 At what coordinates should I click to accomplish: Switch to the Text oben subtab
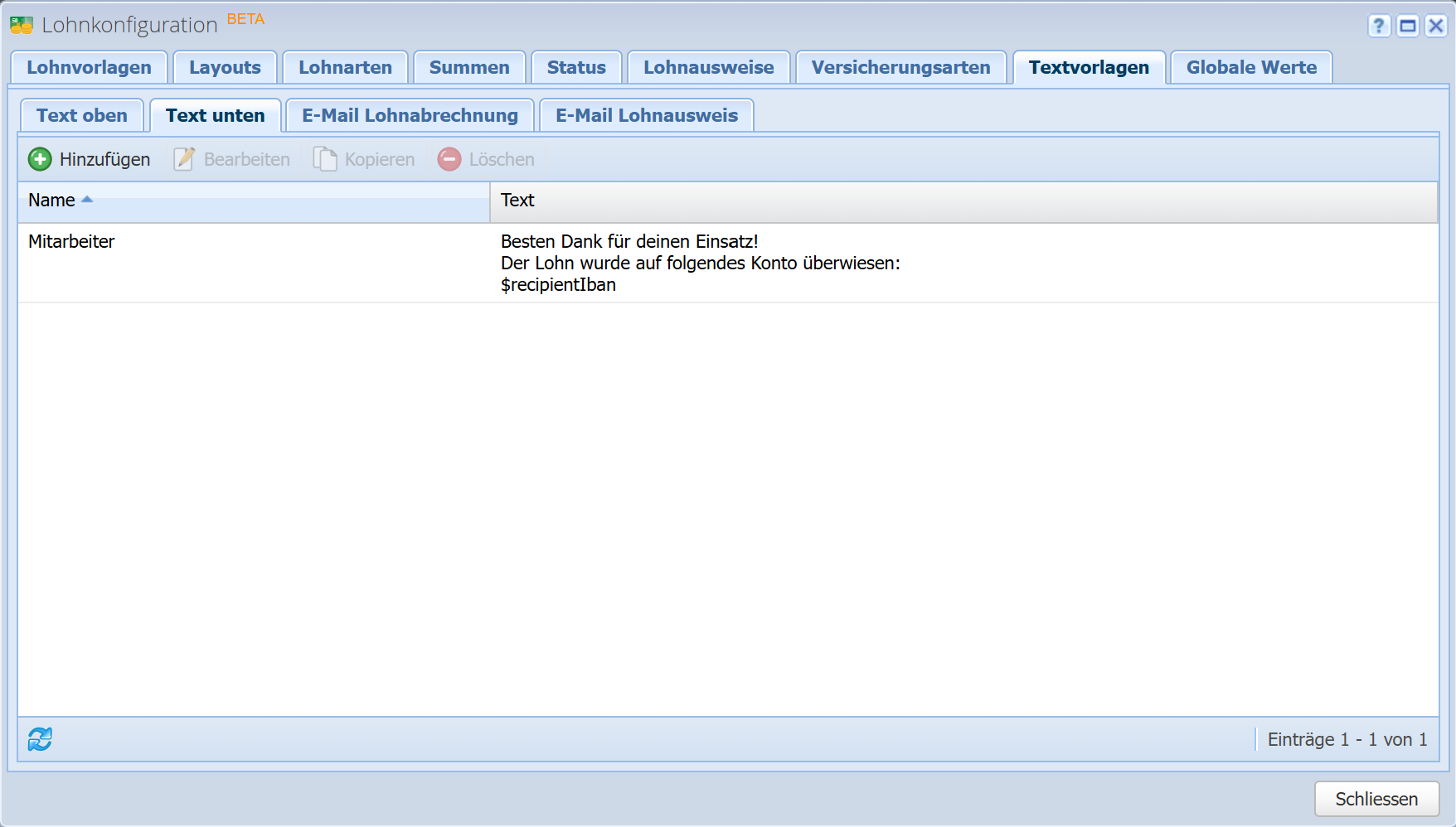pos(81,116)
